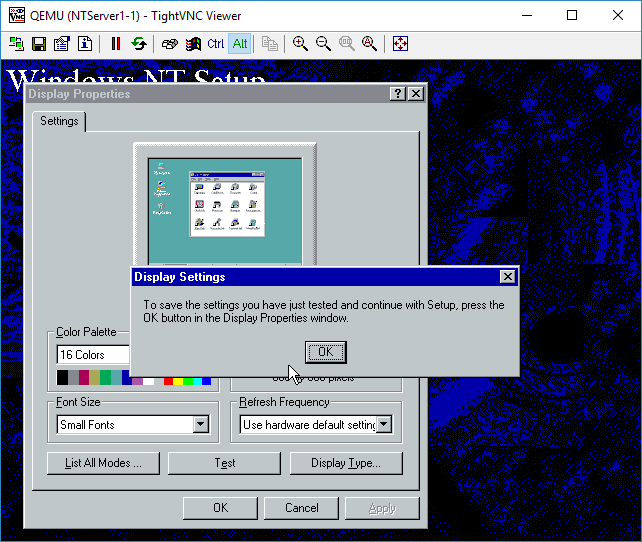
Task: Click the zoom out magnifier icon
Action: tap(323, 44)
